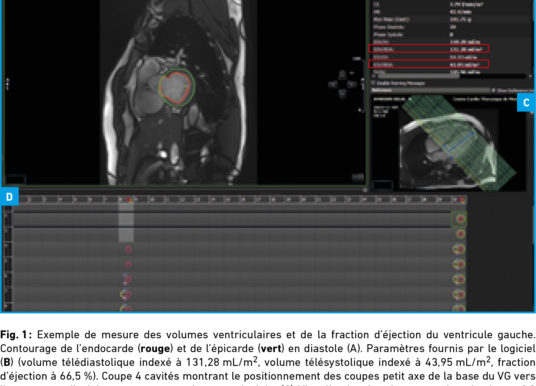Click the left ventricle contour in main image

[176, 87]
